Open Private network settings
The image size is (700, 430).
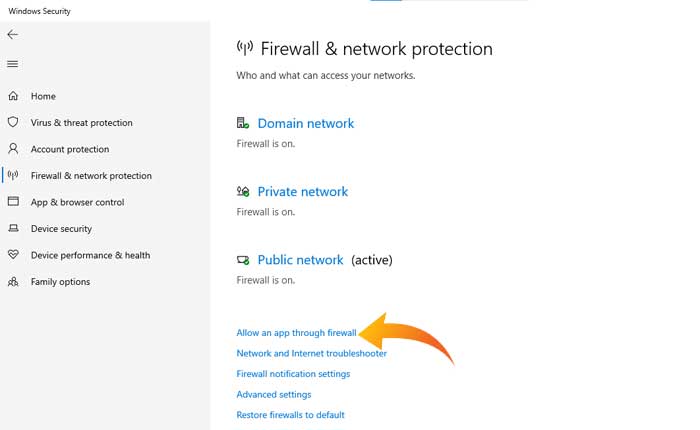(x=302, y=192)
